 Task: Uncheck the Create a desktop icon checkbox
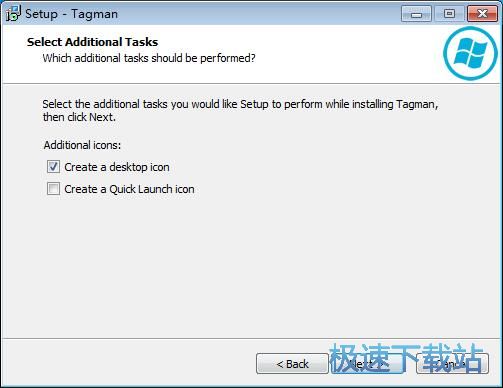click(x=53, y=167)
